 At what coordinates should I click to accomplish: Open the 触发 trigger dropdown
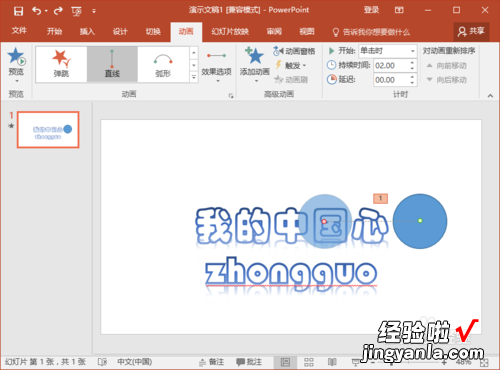pyautogui.click(x=290, y=65)
